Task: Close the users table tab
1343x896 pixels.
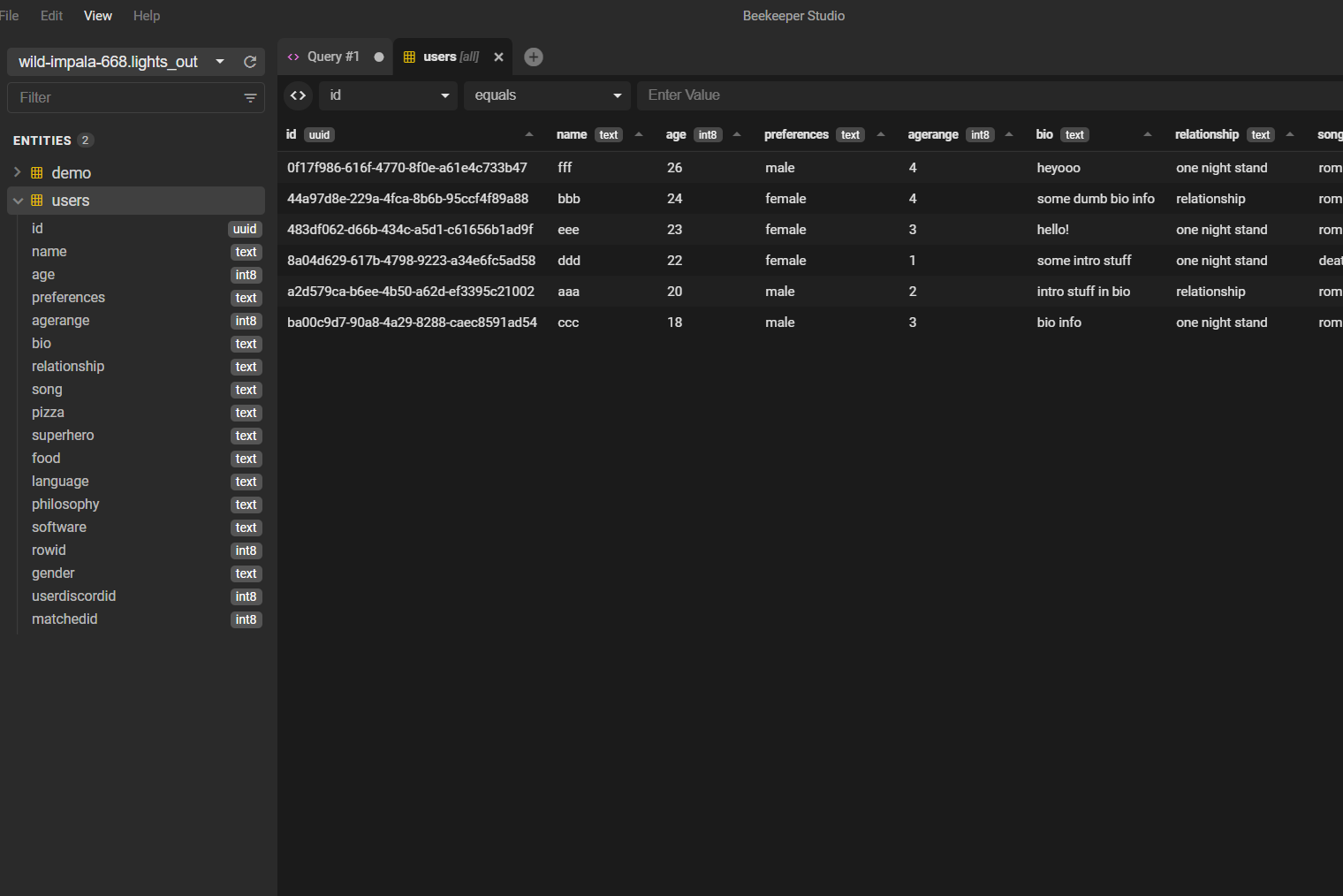Action: (x=498, y=57)
